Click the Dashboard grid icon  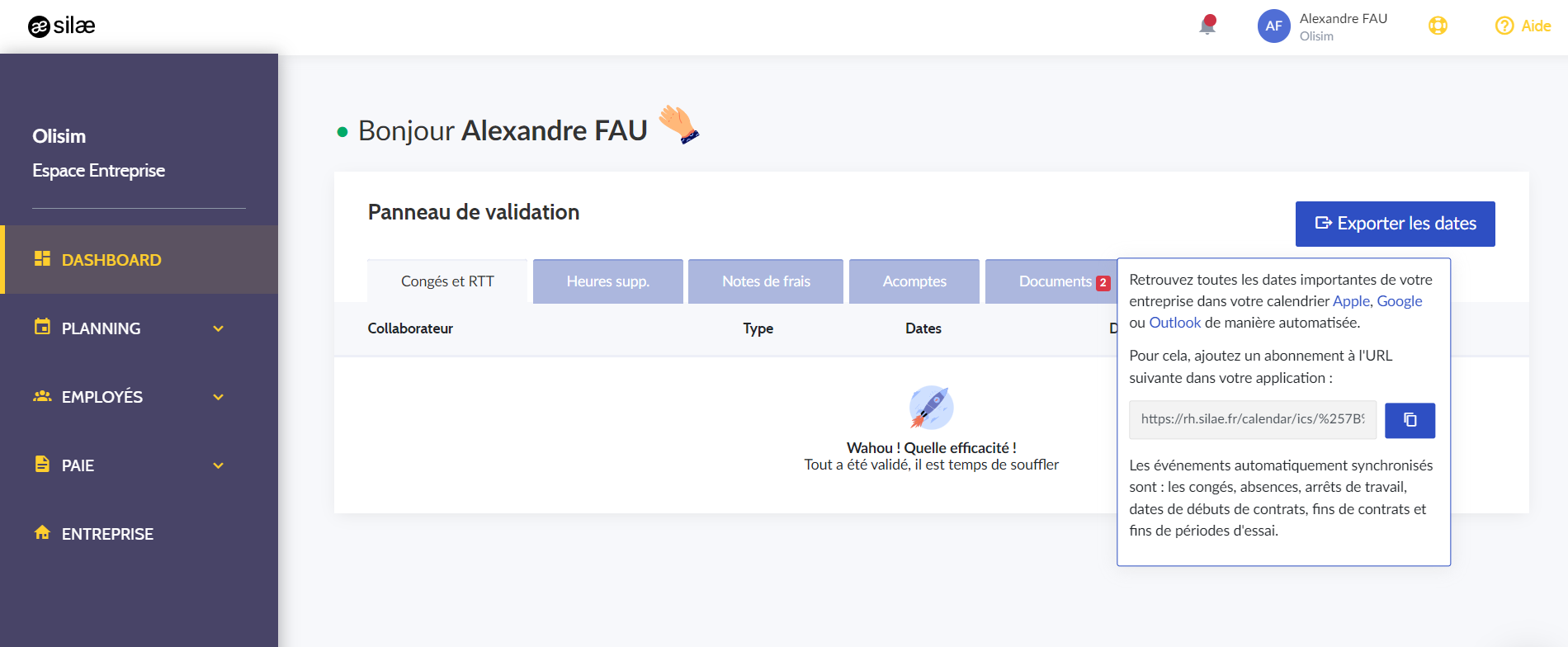42,258
